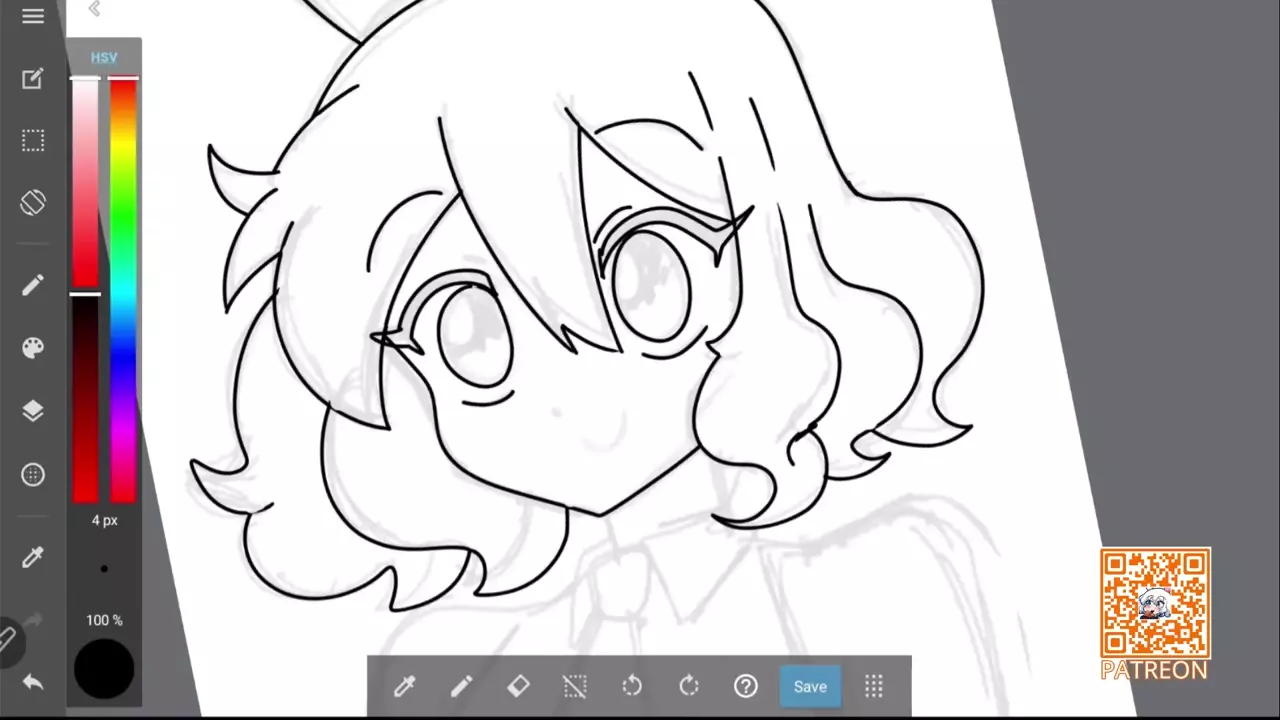Select the rectangular selection tool in the sidebar
This screenshot has width=1280, height=720.
(33, 141)
